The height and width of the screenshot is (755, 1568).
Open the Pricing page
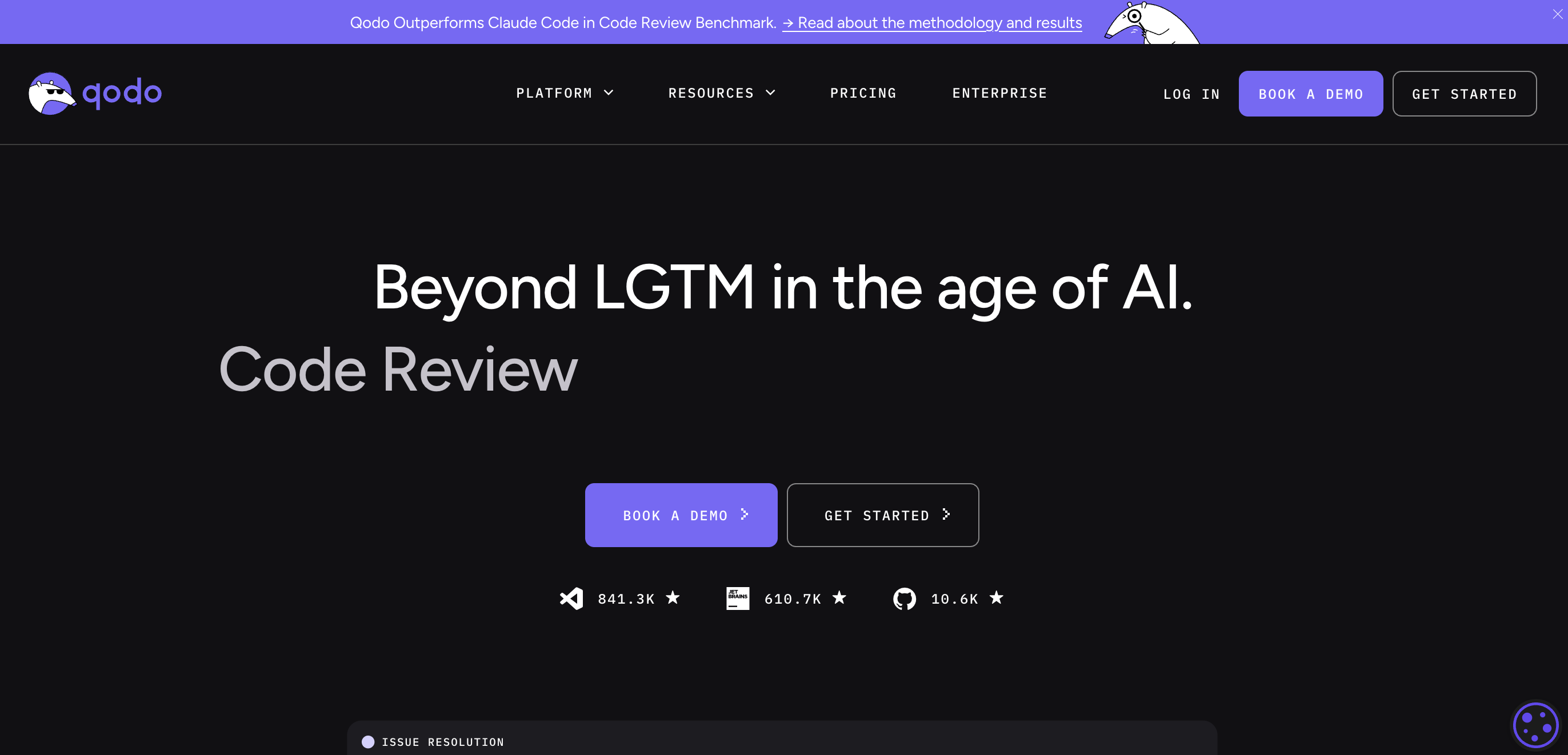863,93
